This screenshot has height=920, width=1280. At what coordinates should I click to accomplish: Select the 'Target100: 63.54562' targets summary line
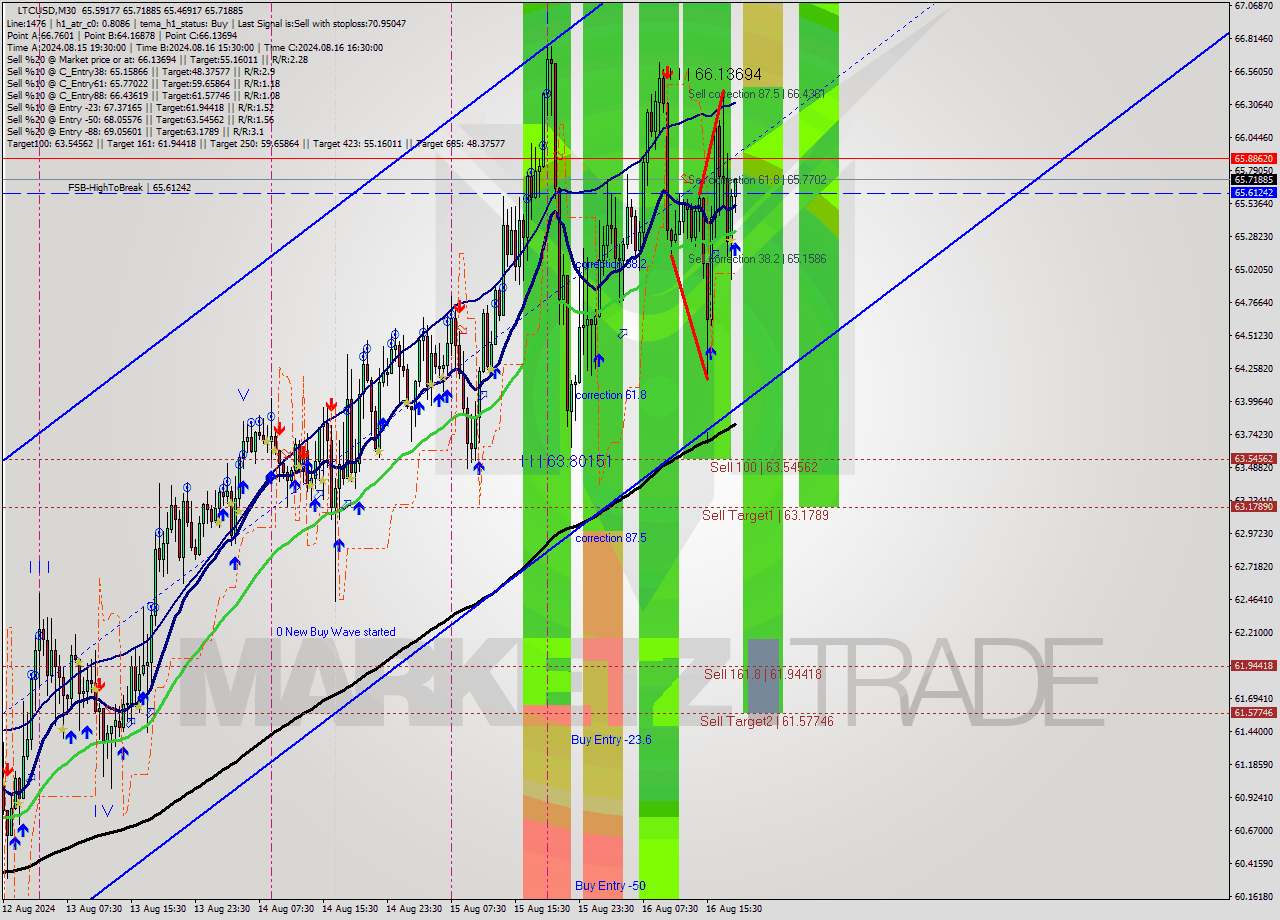[x=256, y=143]
